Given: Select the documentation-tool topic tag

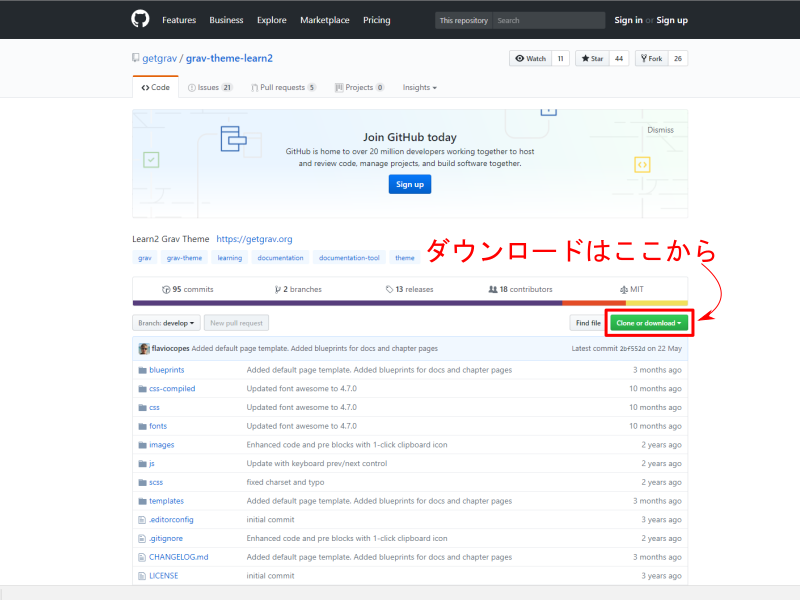Looking at the screenshot, I should tap(349, 258).
